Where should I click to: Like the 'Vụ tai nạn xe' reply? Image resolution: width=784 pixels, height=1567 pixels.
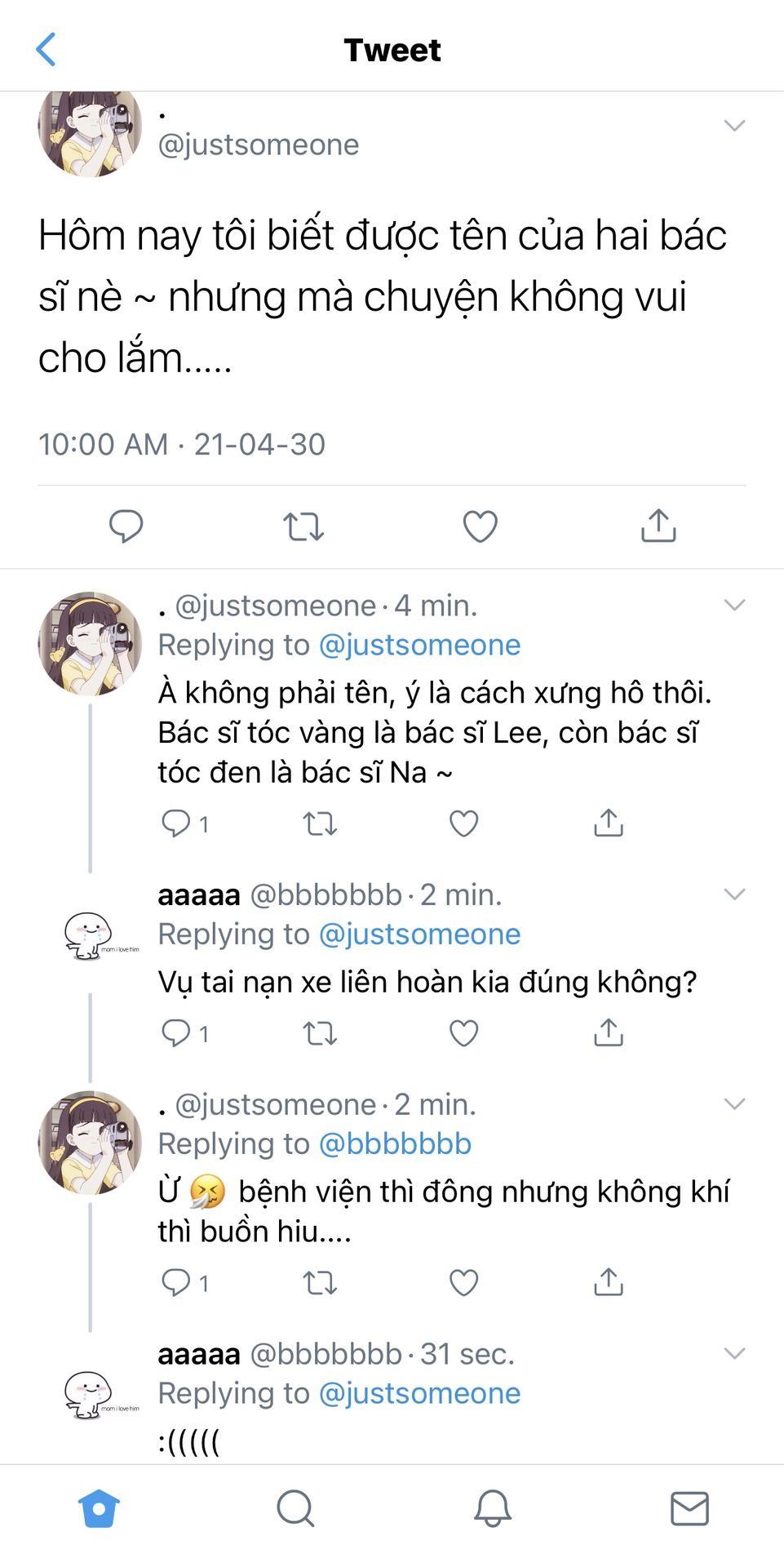coord(463,1033)
